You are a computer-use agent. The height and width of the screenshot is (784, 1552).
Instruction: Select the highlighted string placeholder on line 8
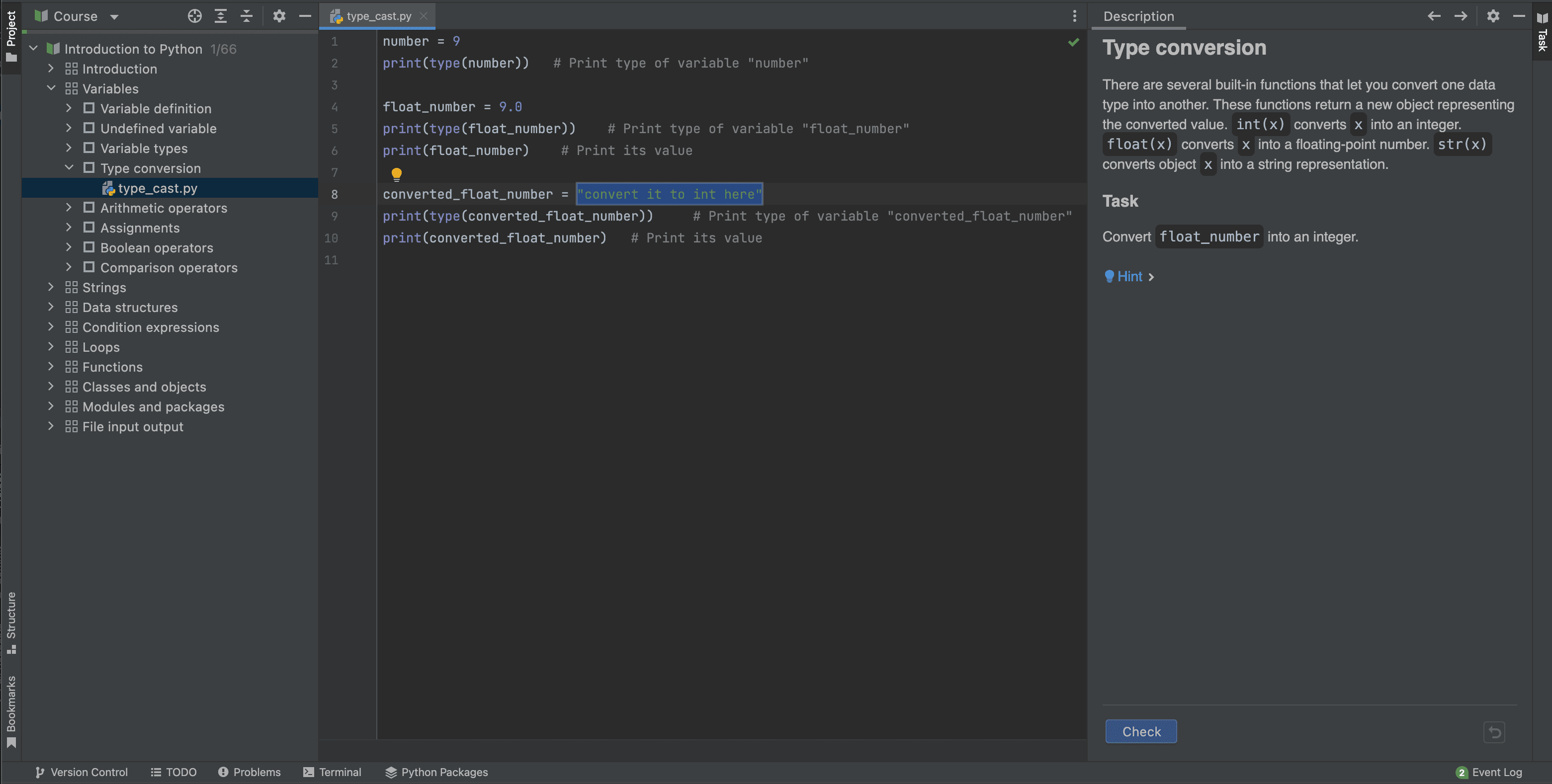[669, 194]
